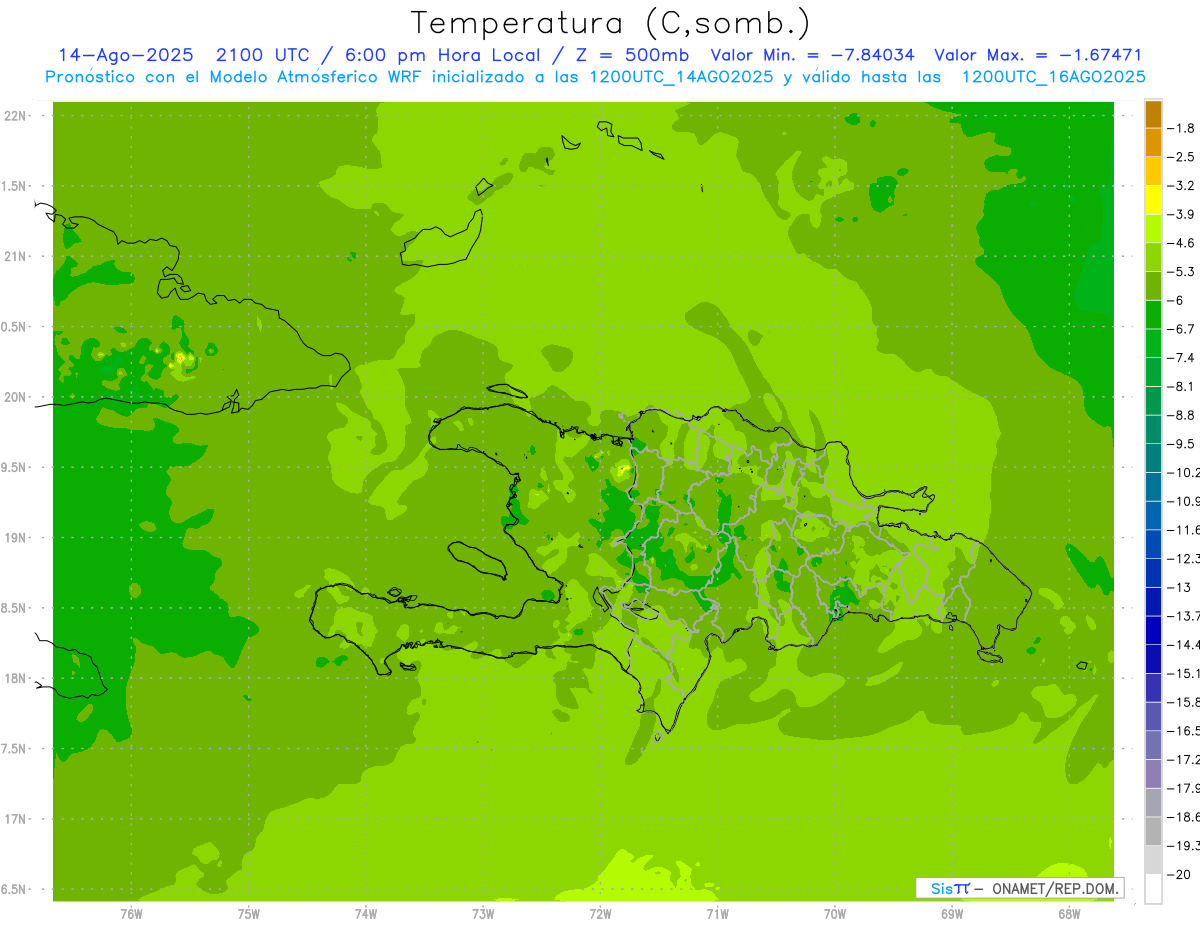Viewport: 1200px width, 927px height.
Task: Click the "74W" longitude label
Action: (x=366, y=912)
